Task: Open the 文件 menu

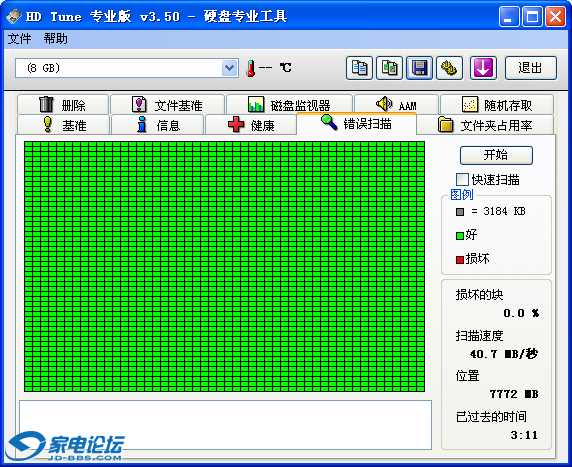Action: pyautogui.click(x=19, y=39)
